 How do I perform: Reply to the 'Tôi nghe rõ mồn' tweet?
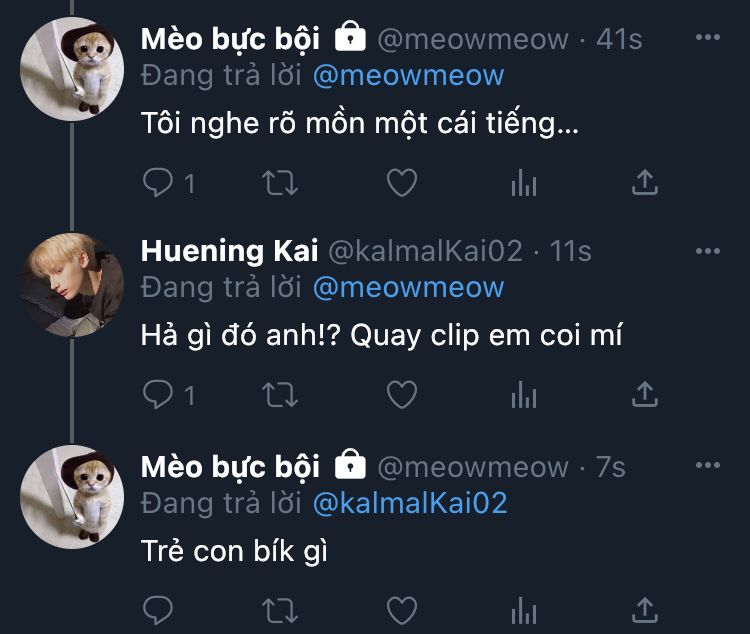point(159,182)
